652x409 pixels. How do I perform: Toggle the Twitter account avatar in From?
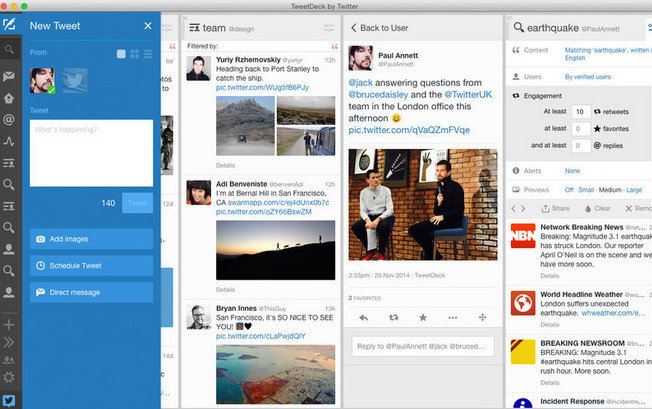[x=75, y=81]
